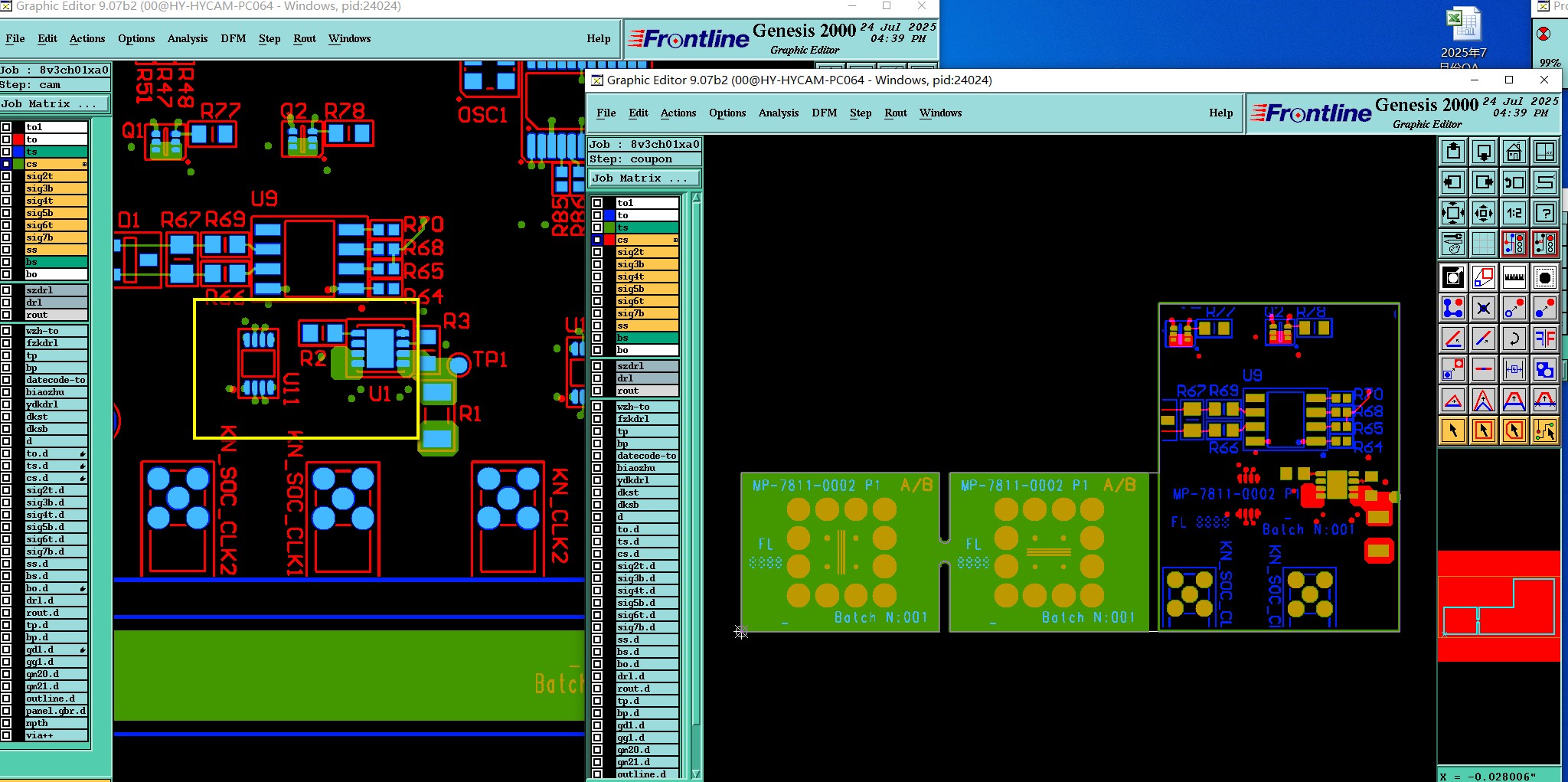The width and height of the screenshot is (1568, 782).
Task: Toggle the szdrl layer checkbox in cam window
Action: pyautogui.click(x=6, y=290)
